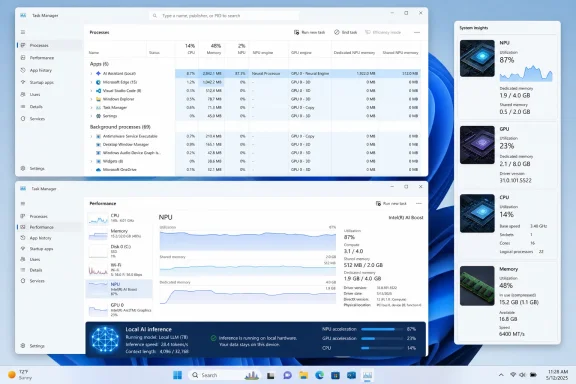Expand Antimalware Service Executable process
Screen dimensions: 576x384
pyautogui.click(x=91, y=136)
